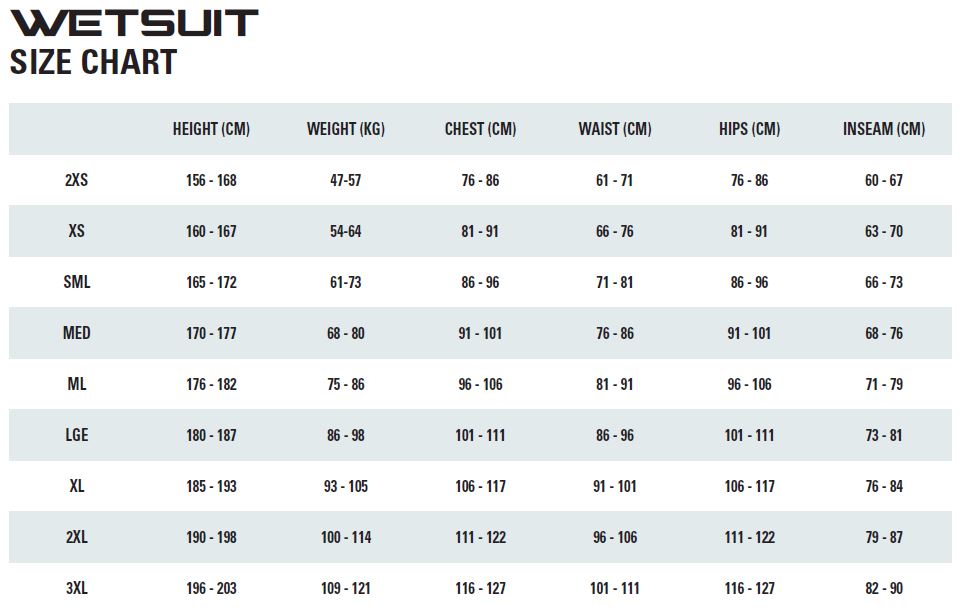Click the ML size row label
Image resolution: width=961 pixels, height=614 pixels.
[x=77, y=384]
